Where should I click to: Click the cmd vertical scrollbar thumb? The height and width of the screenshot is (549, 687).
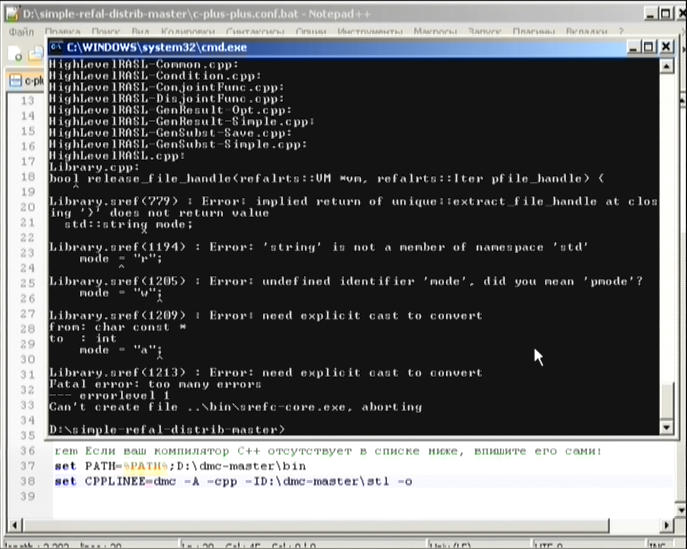point(666,401)
